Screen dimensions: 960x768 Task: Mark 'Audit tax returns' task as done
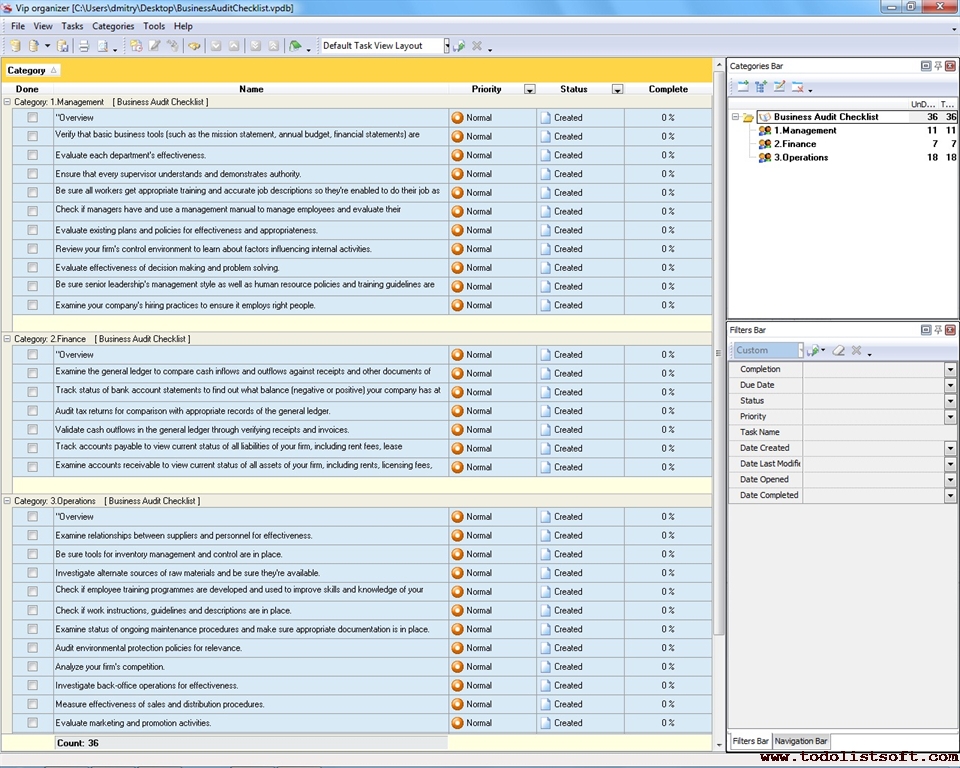tap(32, 411)
